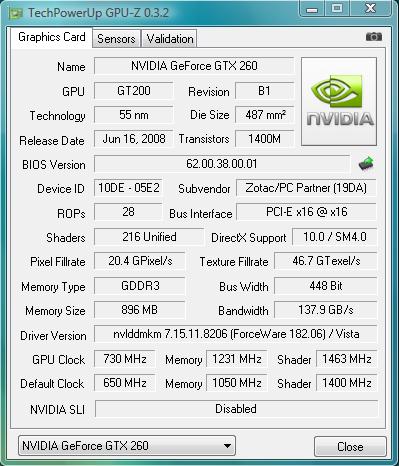This screenshot has height=466, width=399.
Task: Click the Technology field showing 55 nm
Action: [134, 115]
